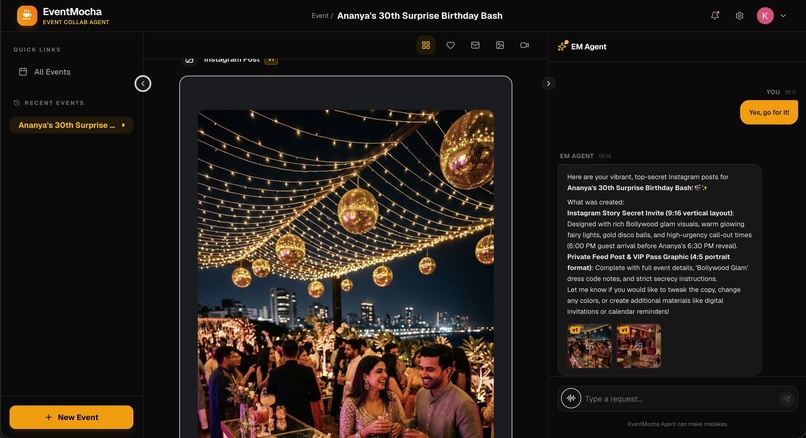Click the Recent Events clock icon
The height and width of the screenshot is (438, 806).
(16, 103)
